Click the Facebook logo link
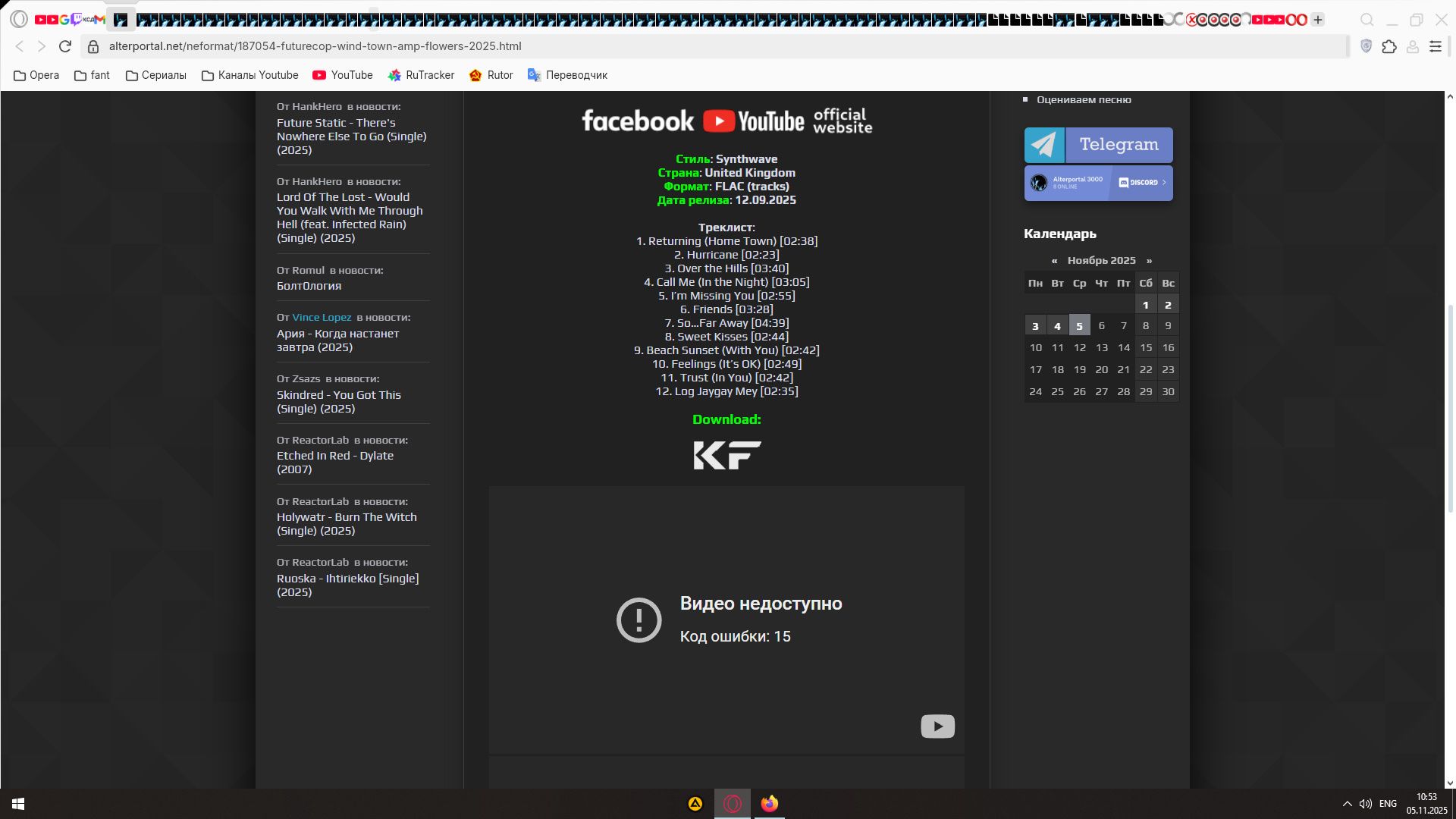The image size is (1456, 819). (x=637, y=121)
